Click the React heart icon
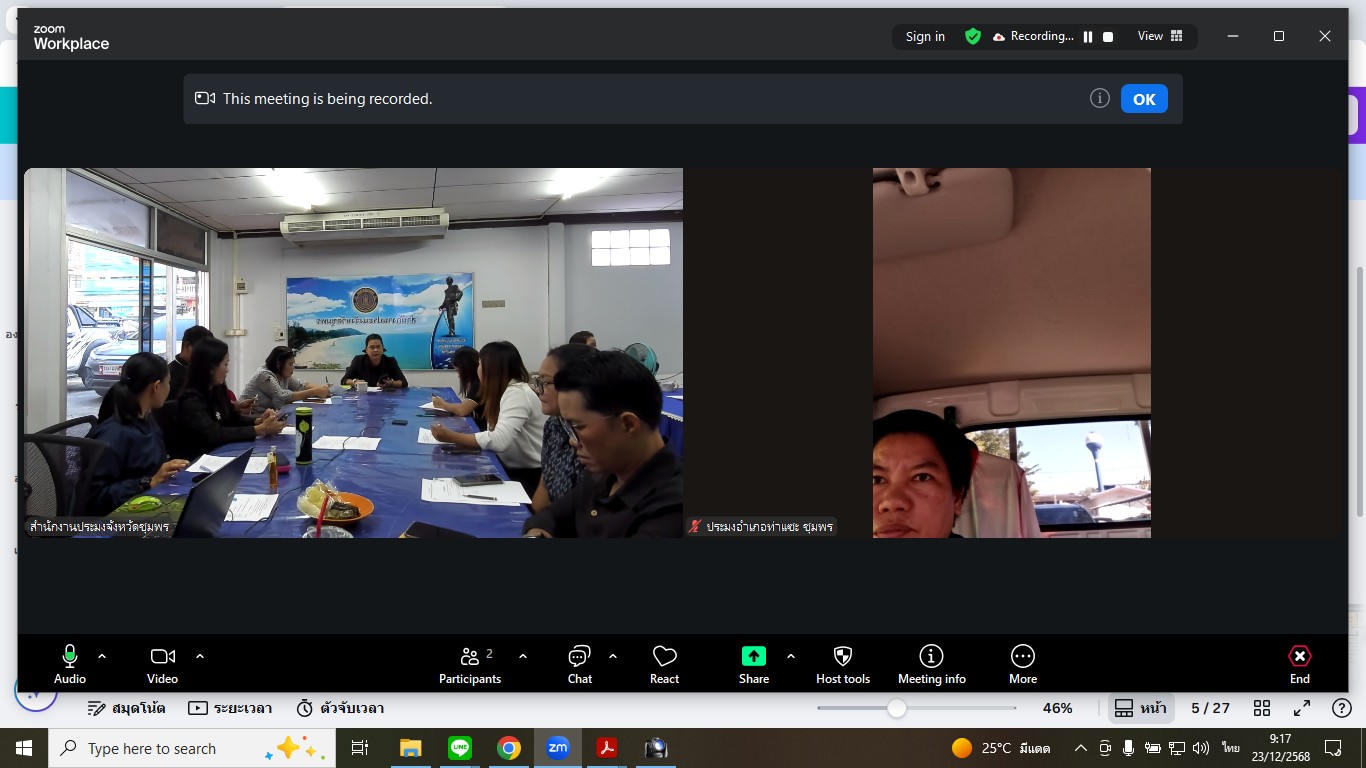 point(664,664)
